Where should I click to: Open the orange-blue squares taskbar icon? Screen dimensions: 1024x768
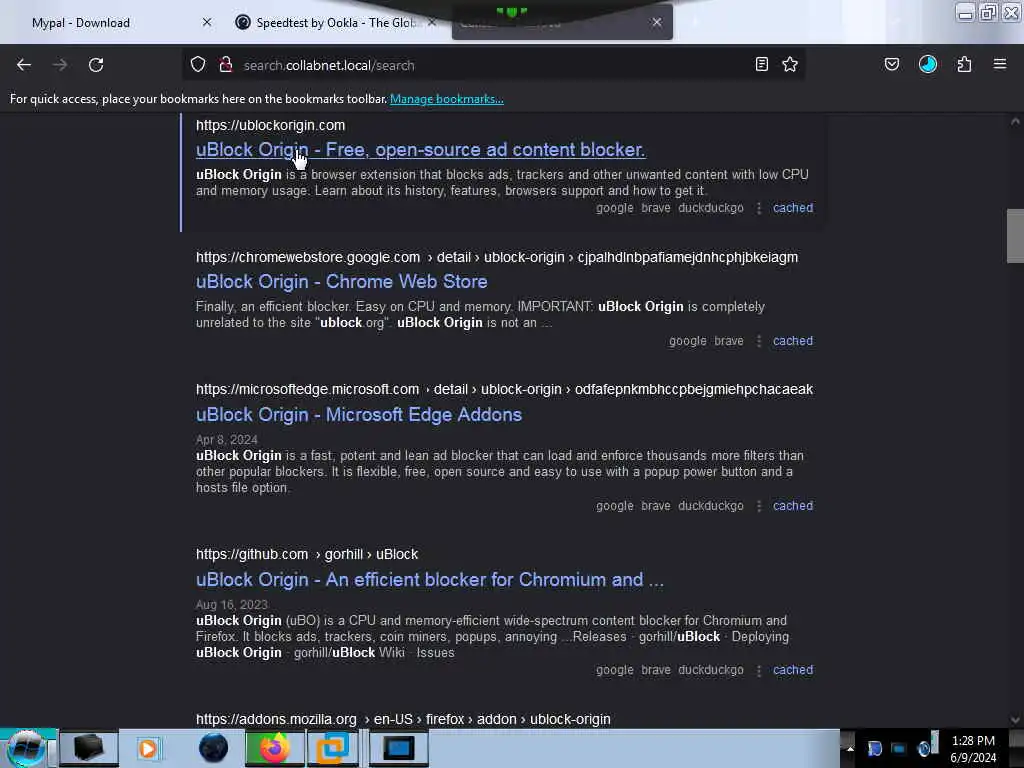tap(332, 748)
